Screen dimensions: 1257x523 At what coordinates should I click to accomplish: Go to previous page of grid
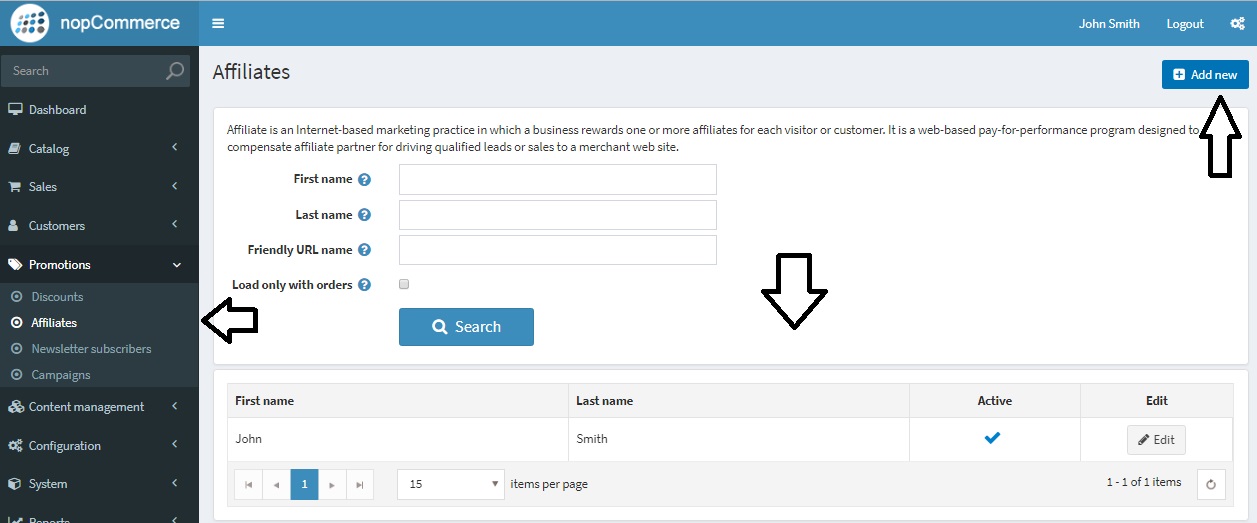pos(277,484)
